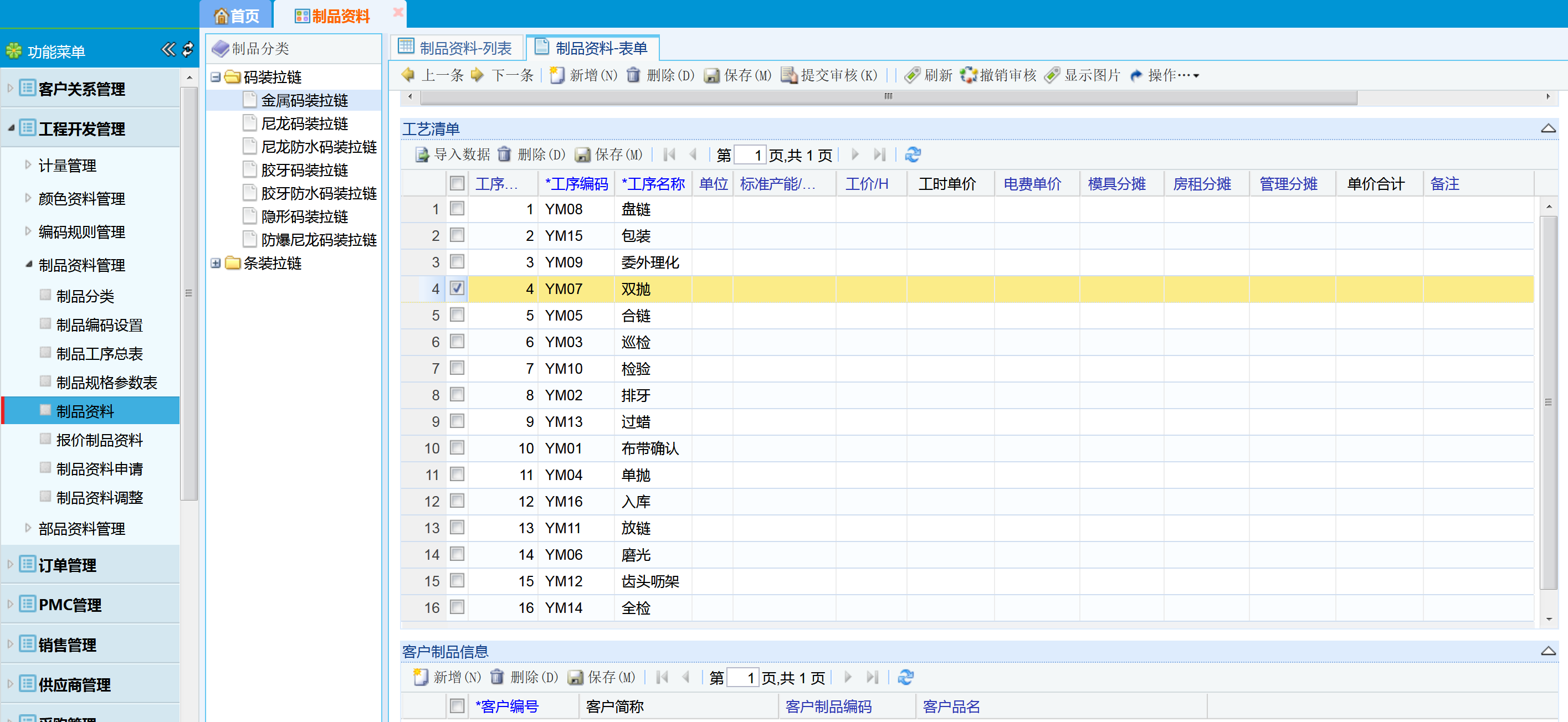Click the 提交审核 submit review icon
Image resolution: width=1568 pixels, height=722 pixels.
(789, 75)
